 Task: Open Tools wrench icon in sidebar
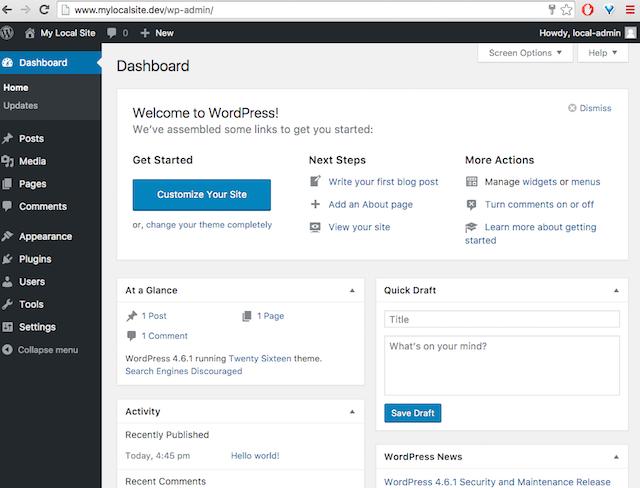[9, 304]
